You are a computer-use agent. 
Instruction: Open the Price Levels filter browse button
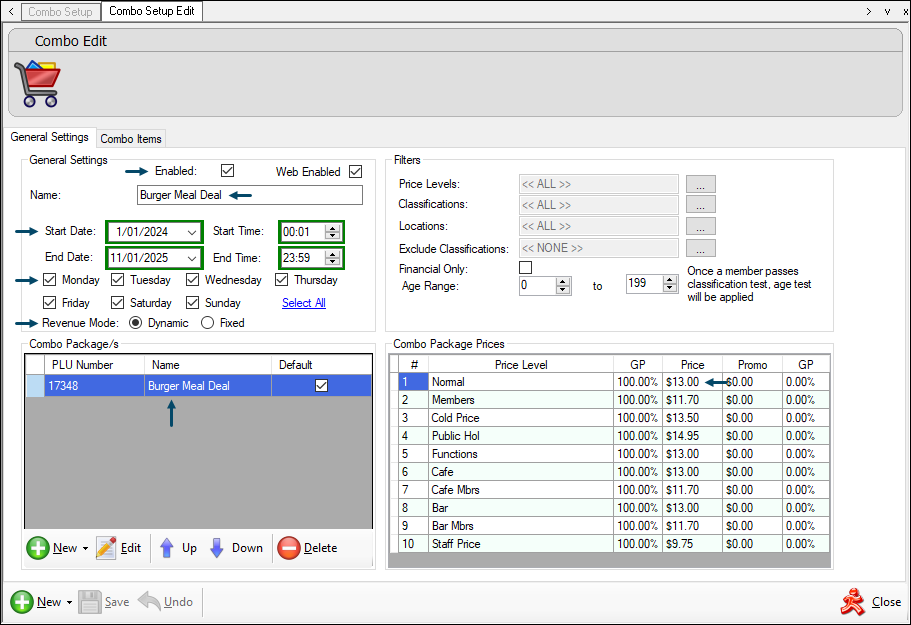point(700,184)
